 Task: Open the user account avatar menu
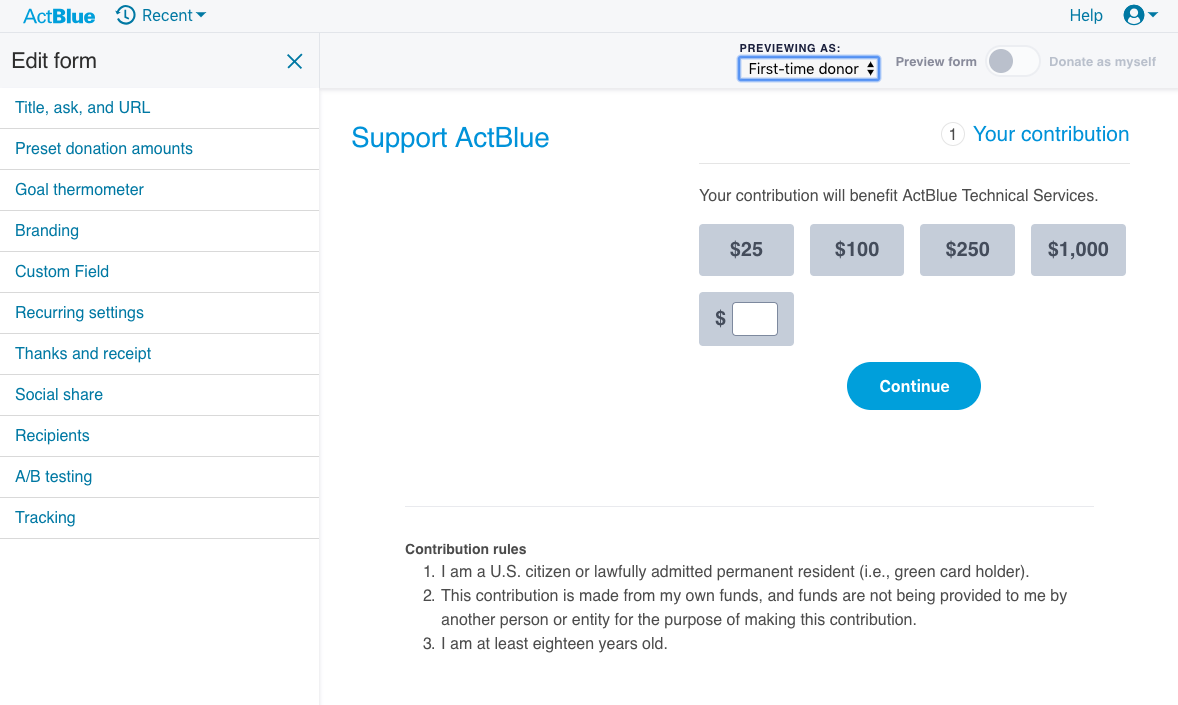coord(1133,15)
